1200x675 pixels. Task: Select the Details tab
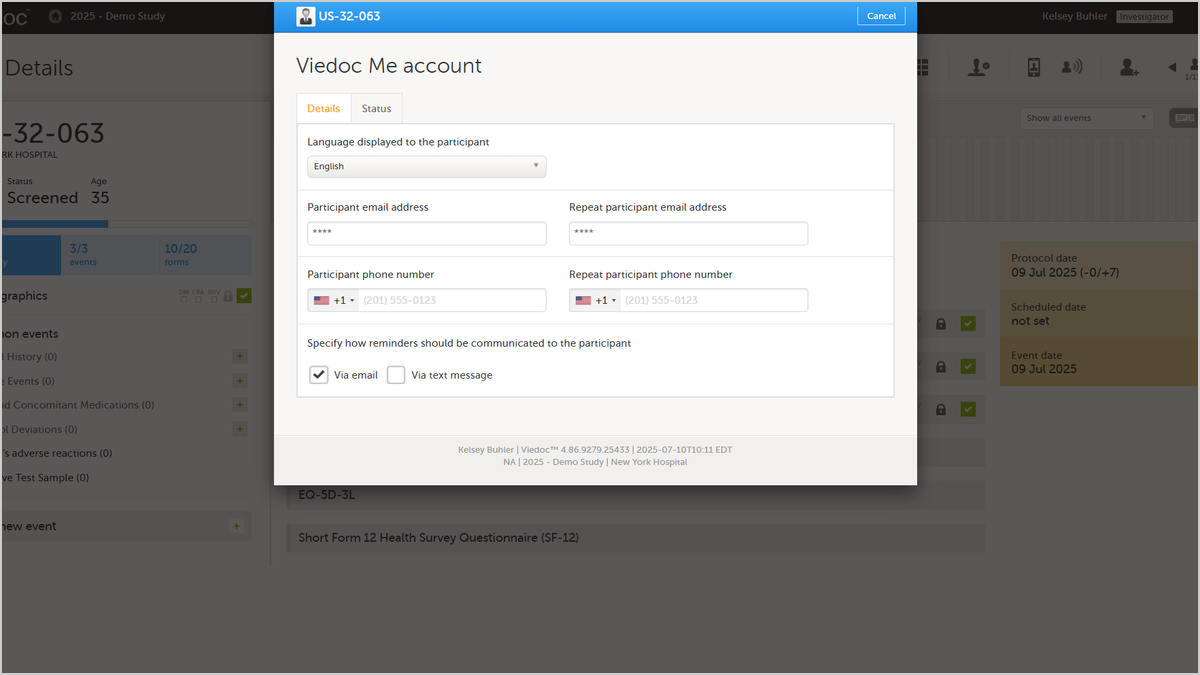tap(324, 108)
